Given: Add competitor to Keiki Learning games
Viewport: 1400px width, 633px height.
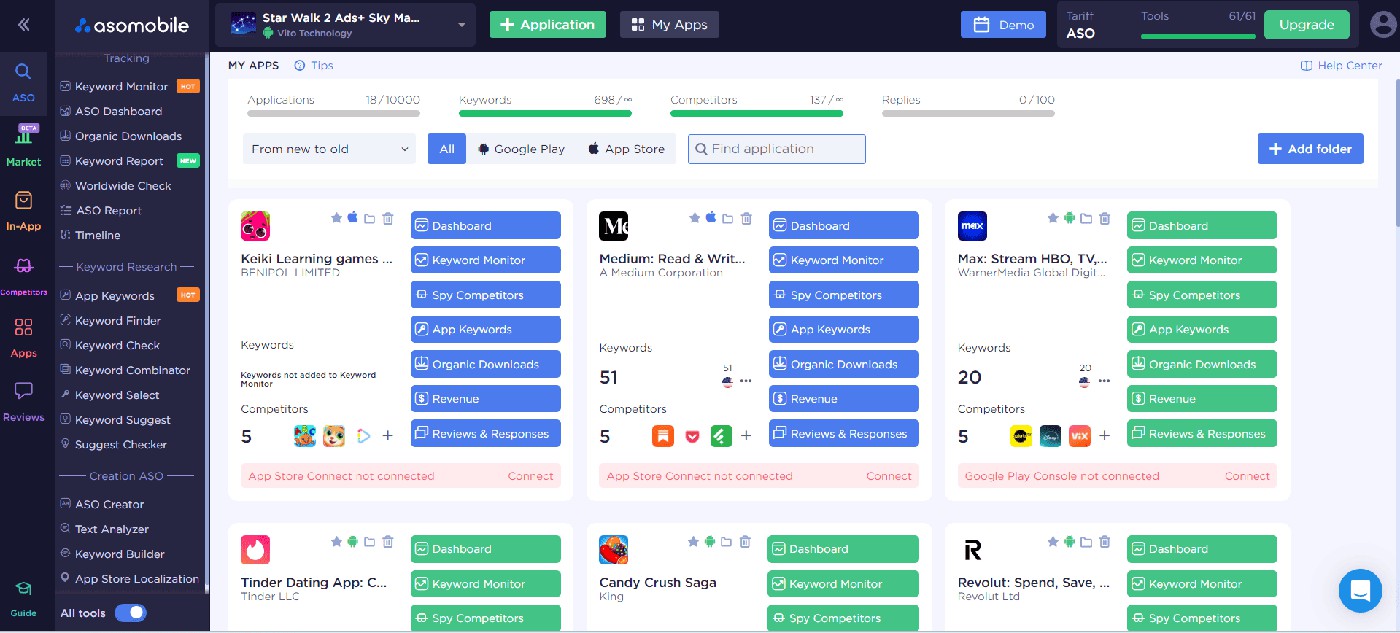Looking at the screenshot, I should point(388,436).
